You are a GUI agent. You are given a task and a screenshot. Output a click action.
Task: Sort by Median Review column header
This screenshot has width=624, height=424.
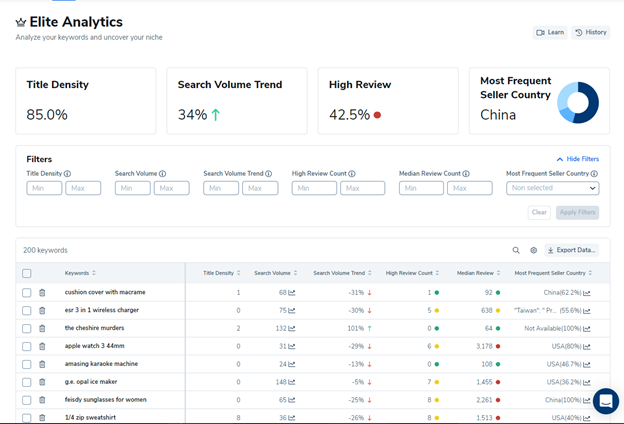476,273
